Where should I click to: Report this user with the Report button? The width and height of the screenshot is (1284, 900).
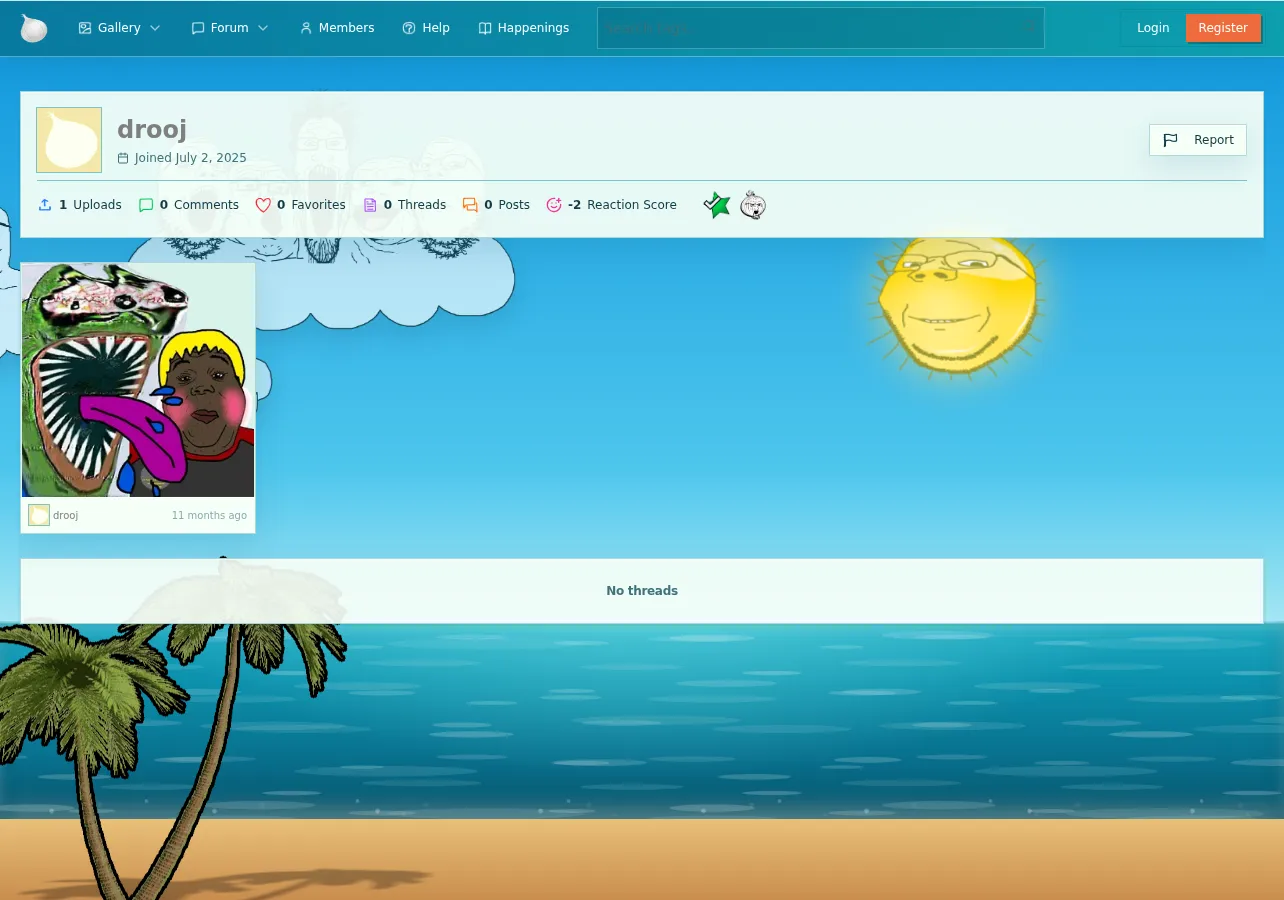click(1198, 140)
